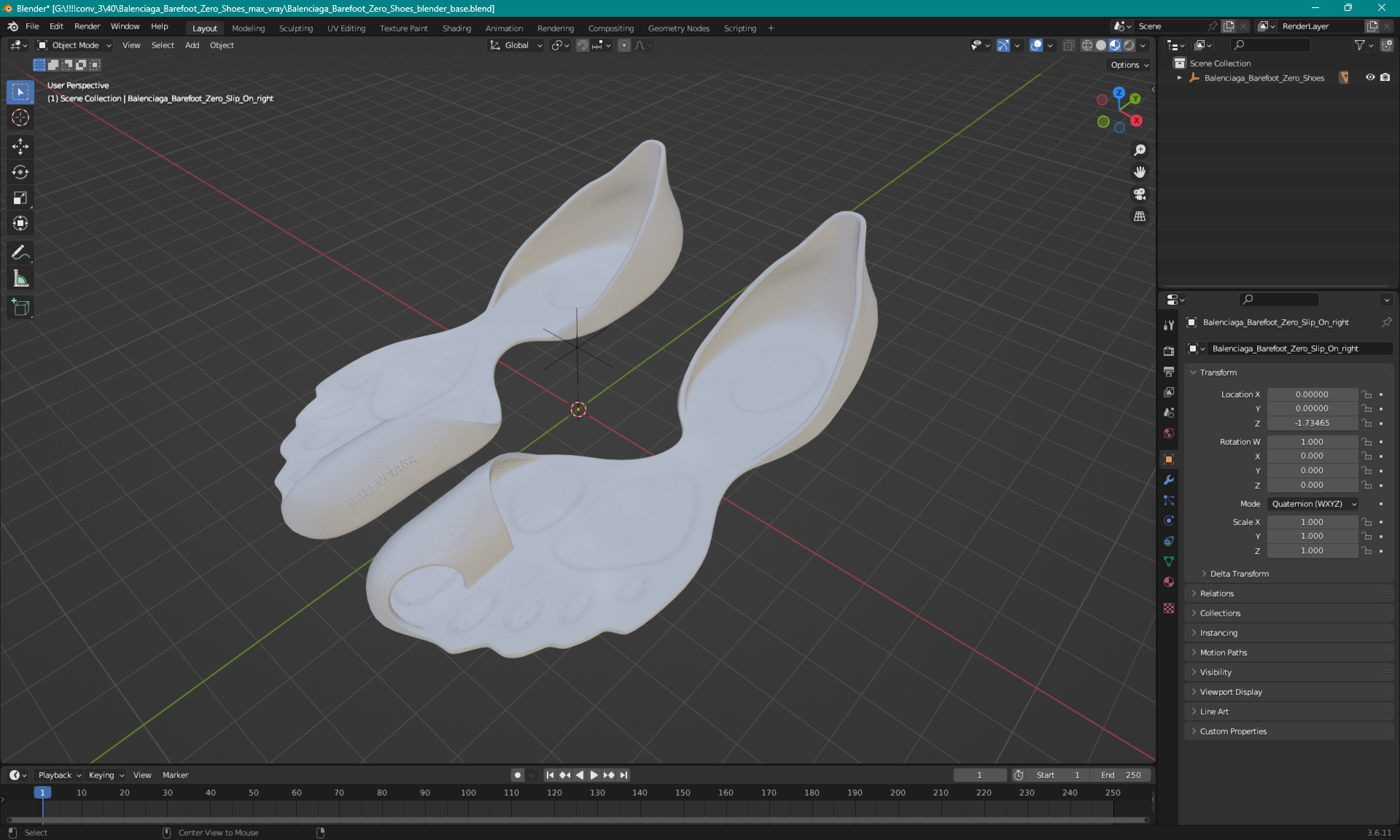Disable Balenciaga_Barefoot_Zero_Shoes collection in renders
Image resolution: width=1400 pixels, height=840 pixels.
coord(1385,77)
